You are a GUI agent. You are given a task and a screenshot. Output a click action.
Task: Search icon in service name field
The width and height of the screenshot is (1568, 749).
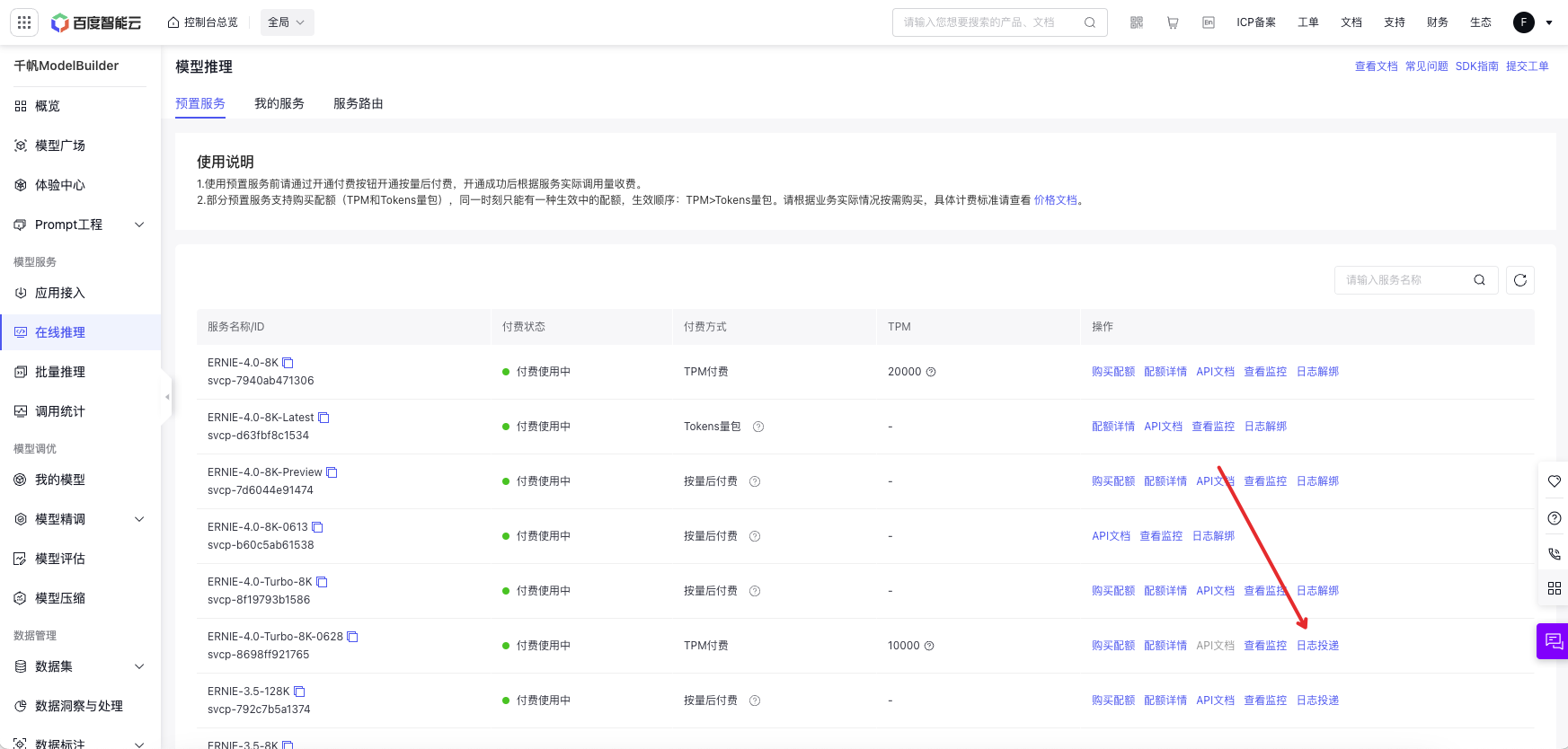pos(1479,280)
